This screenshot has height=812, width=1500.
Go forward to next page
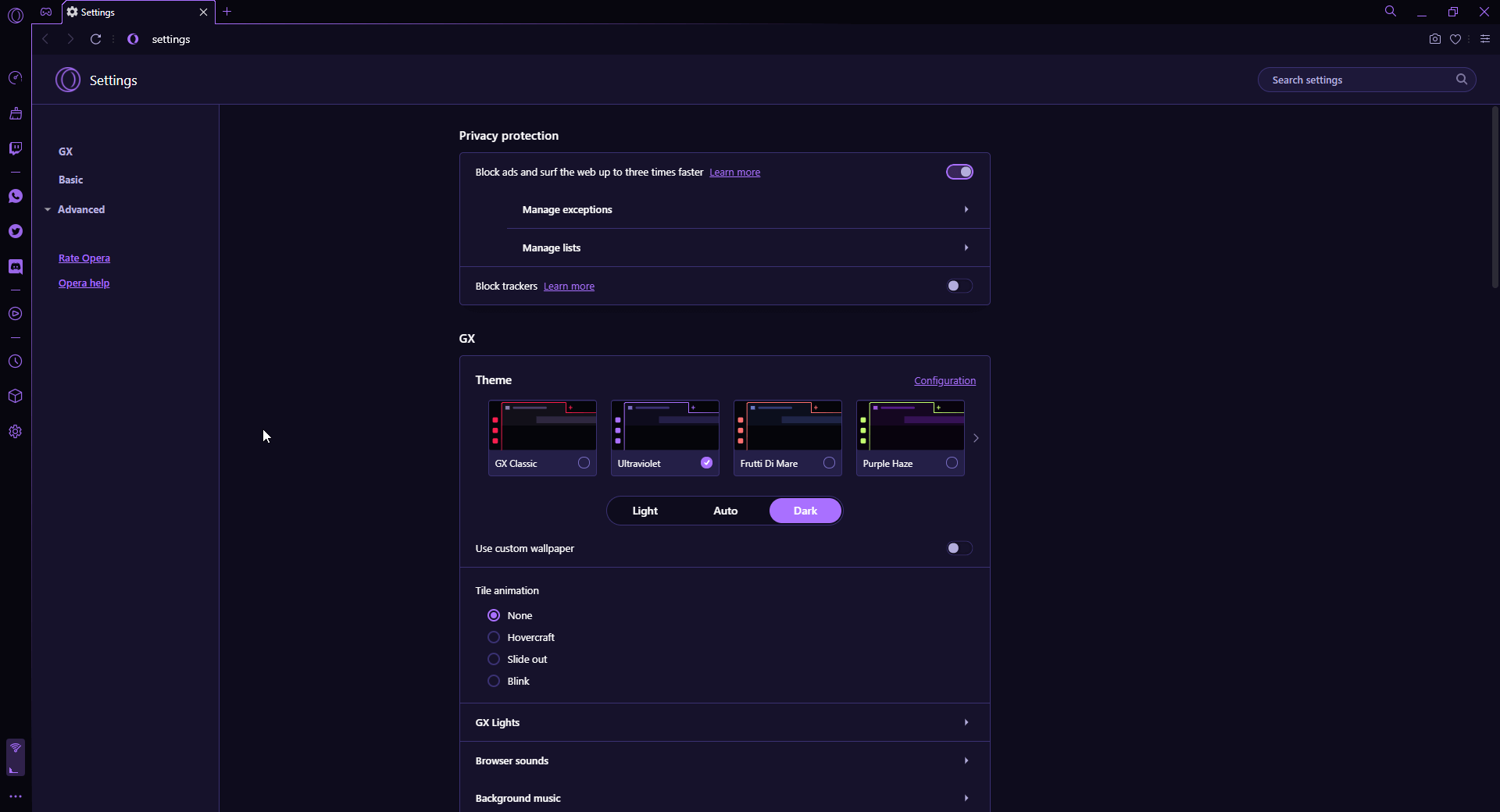click(70, 39)
